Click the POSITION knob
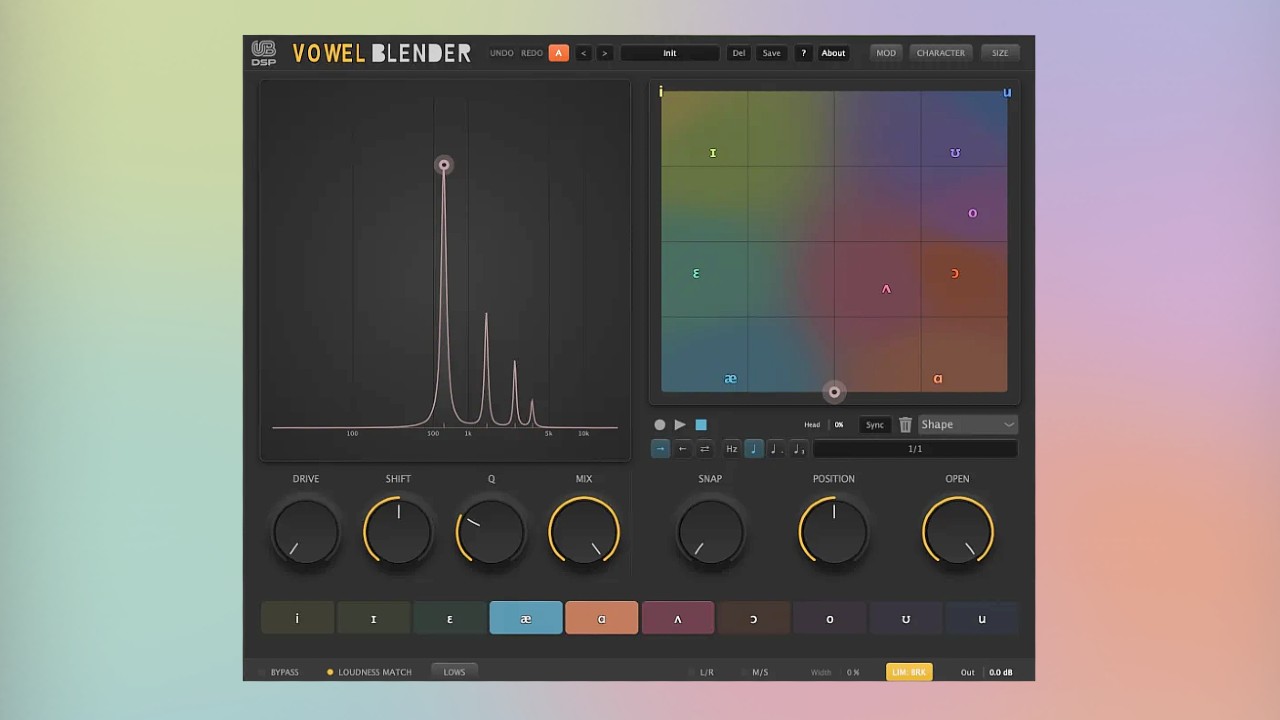The height and width of the screenshot is (720, 1280). pyautogui.click(x=834, y=531)
